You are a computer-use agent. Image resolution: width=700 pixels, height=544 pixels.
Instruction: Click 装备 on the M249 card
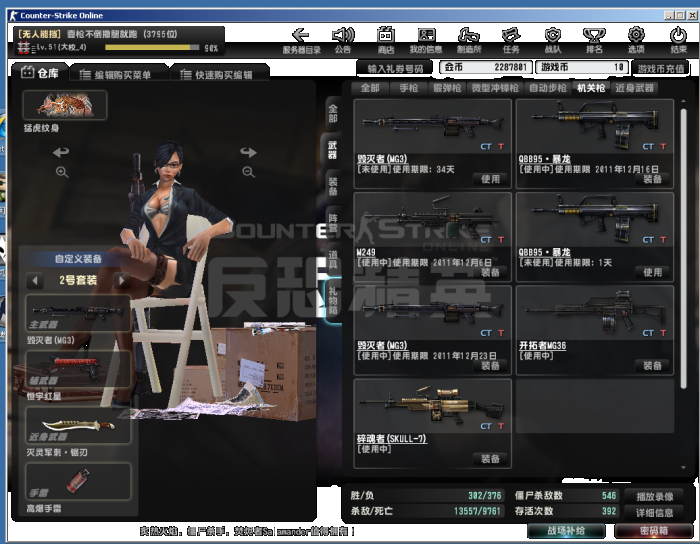[x=490, y=272]
